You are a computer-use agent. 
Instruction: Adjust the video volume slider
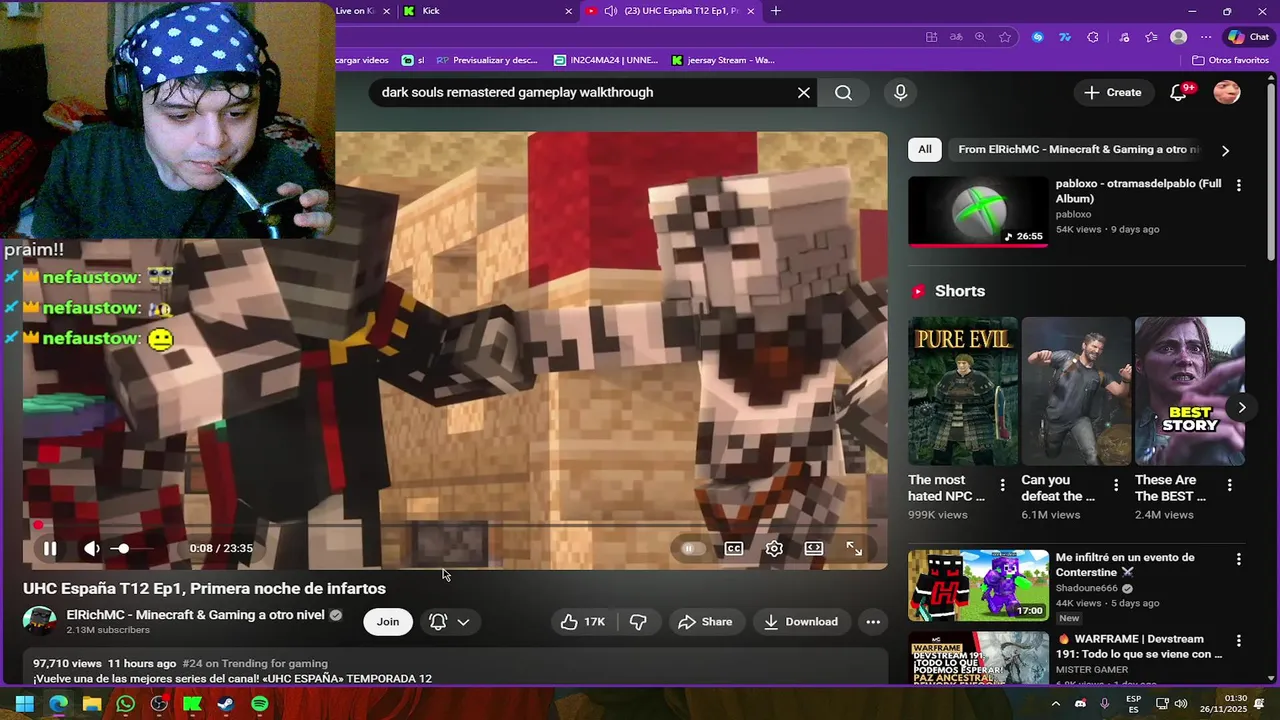[x=132, y=548]
